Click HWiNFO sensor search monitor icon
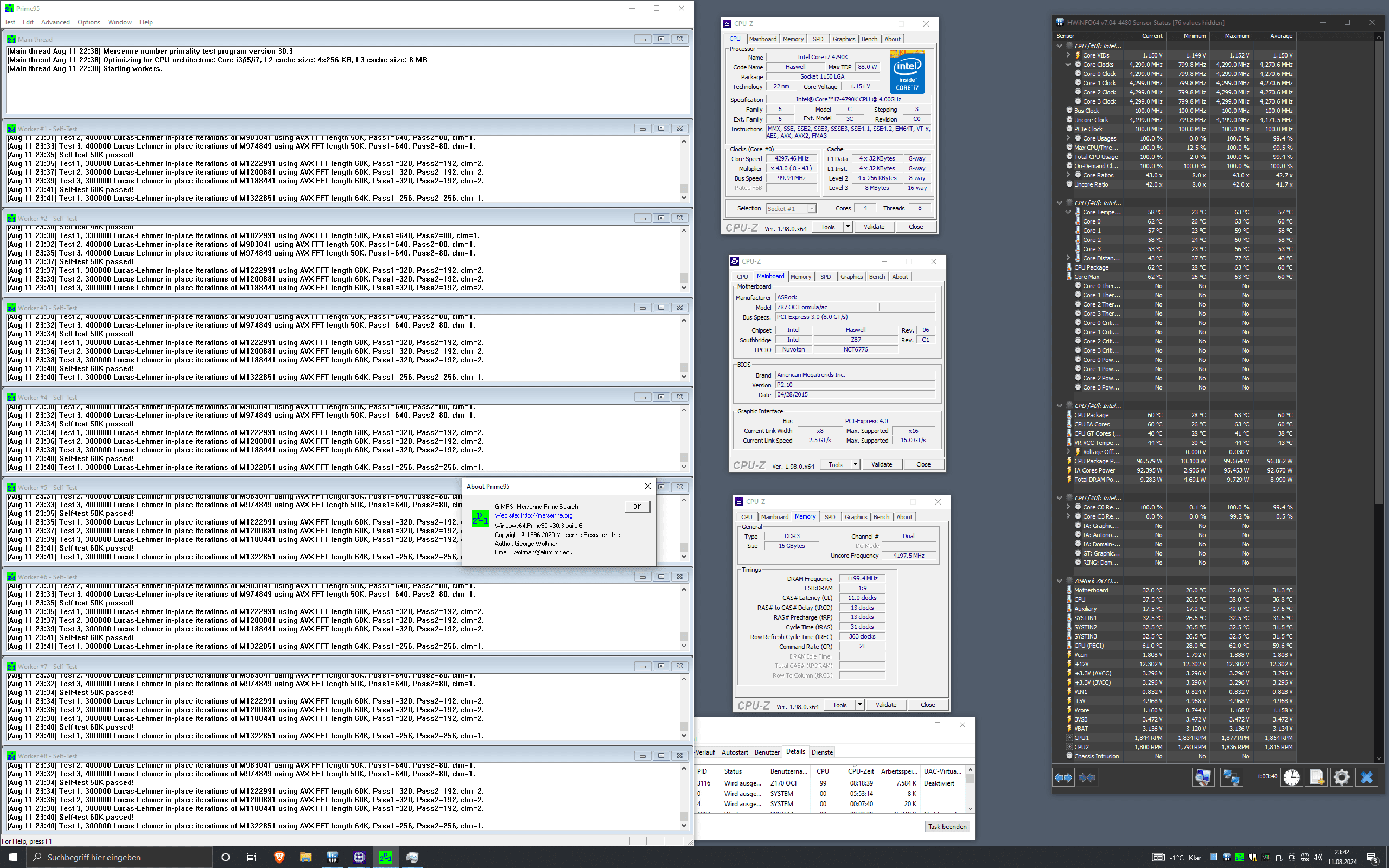 (x=1202, y=777)
